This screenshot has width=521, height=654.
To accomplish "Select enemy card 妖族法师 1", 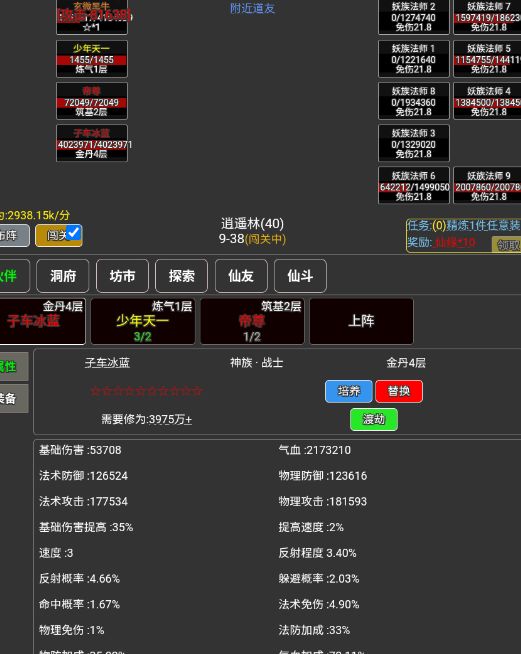I will coord(414,59).
